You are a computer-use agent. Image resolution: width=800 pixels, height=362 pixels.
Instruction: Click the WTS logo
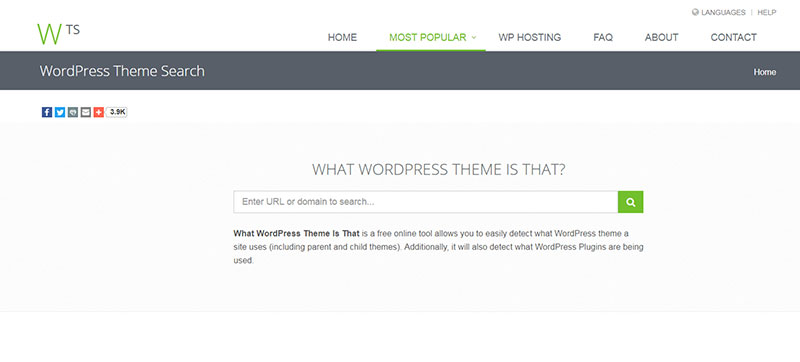click(x=58, y=34)
